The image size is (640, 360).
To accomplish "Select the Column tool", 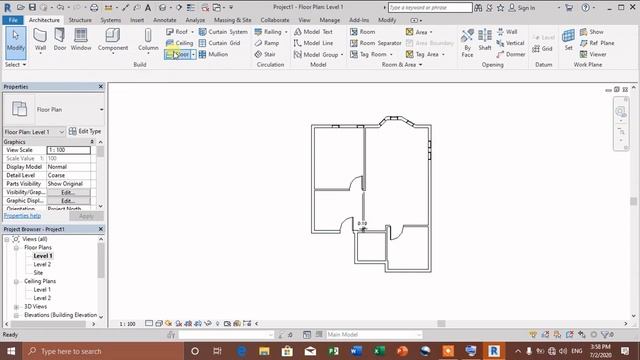I will (148, 40).
